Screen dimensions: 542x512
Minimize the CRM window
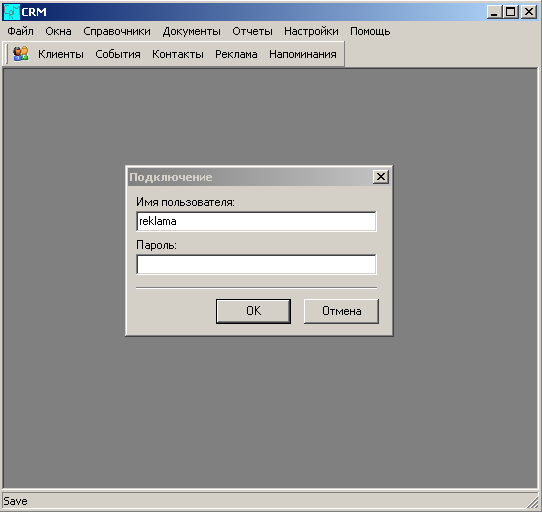[x=494, y=12]
